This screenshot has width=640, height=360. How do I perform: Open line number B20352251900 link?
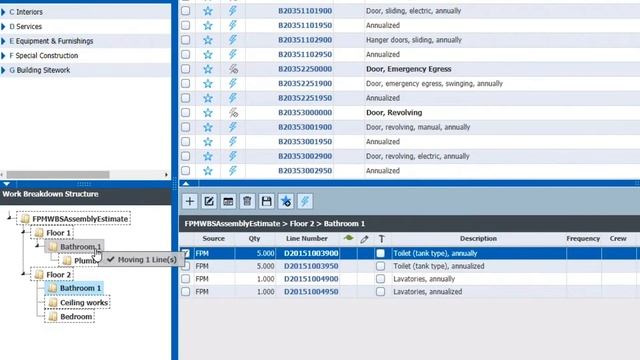tap(305, 84)
